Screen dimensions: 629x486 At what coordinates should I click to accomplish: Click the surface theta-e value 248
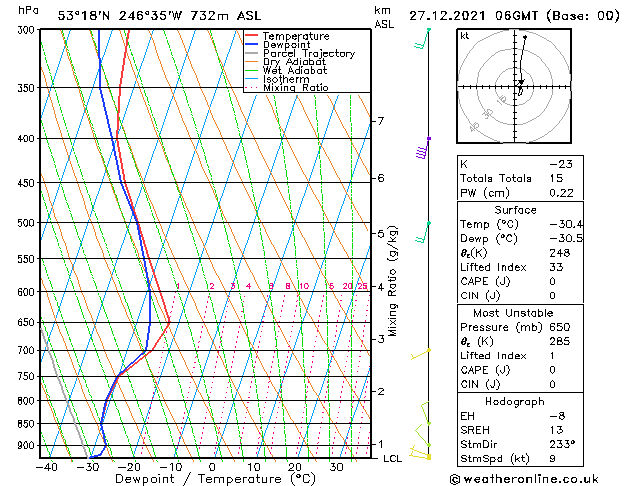point(560,253)
